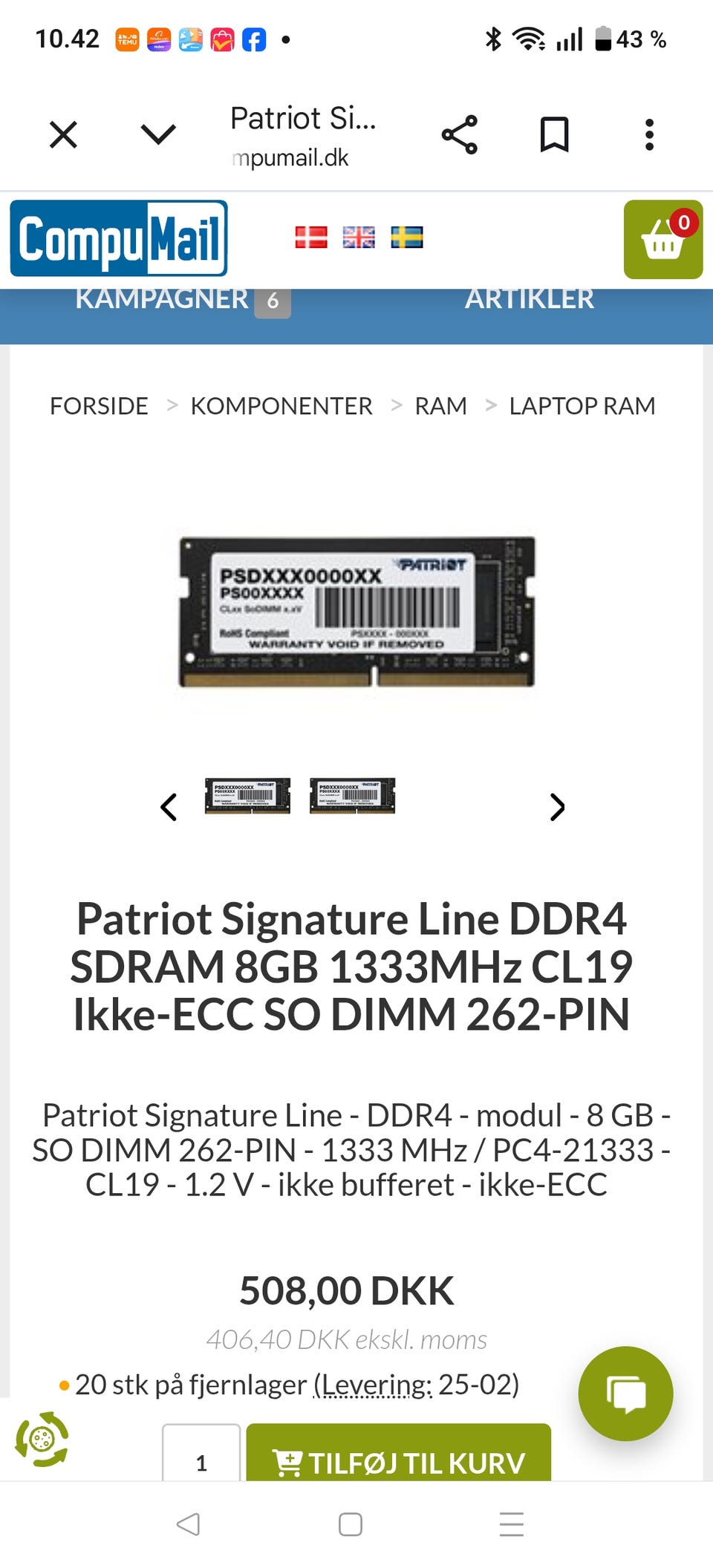Select the British flag language
Screen dimensions: 713x1568
pyautogui.click(x=359, y=238)
